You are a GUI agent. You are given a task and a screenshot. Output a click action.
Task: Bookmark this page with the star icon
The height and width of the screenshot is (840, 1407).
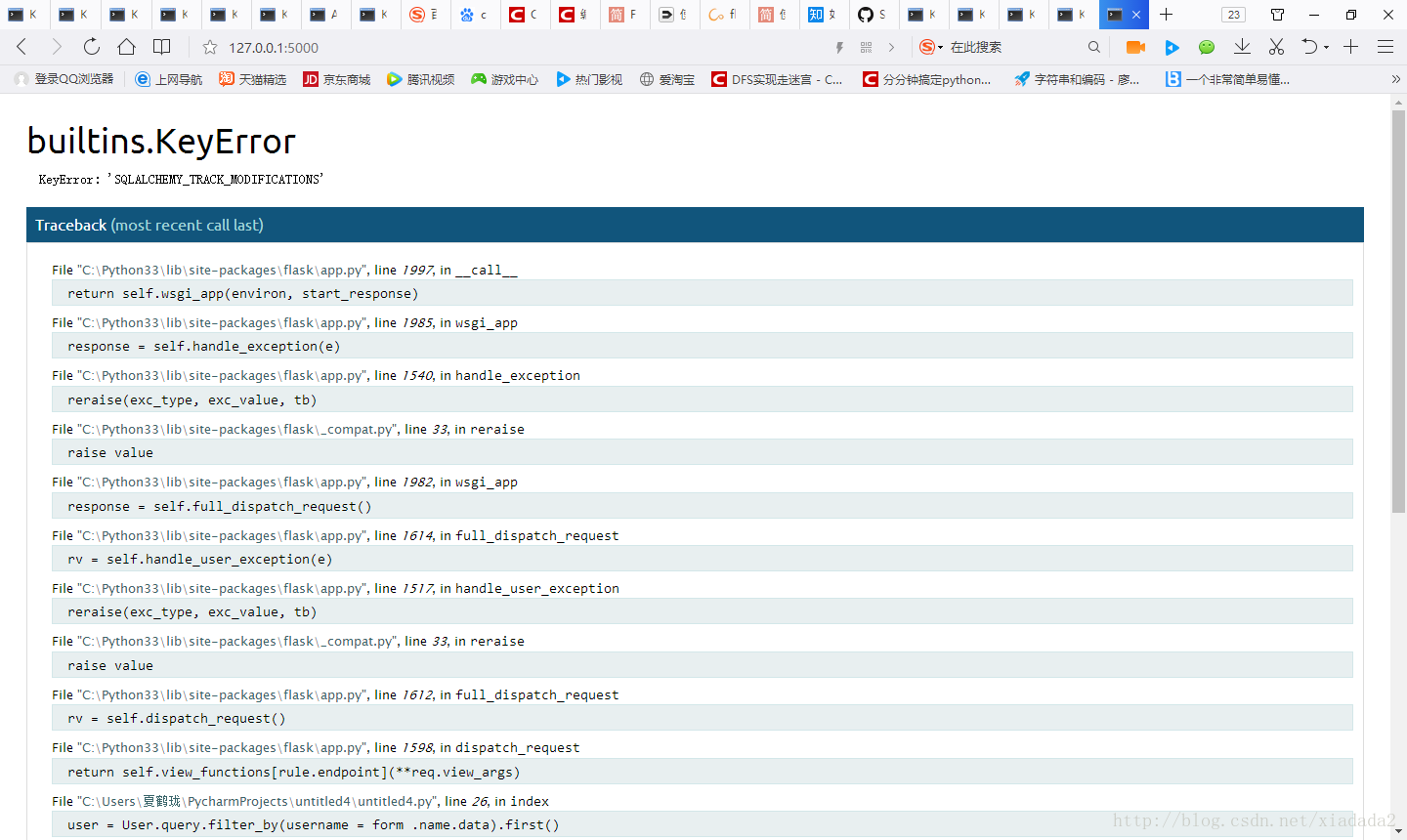(209, 47)
